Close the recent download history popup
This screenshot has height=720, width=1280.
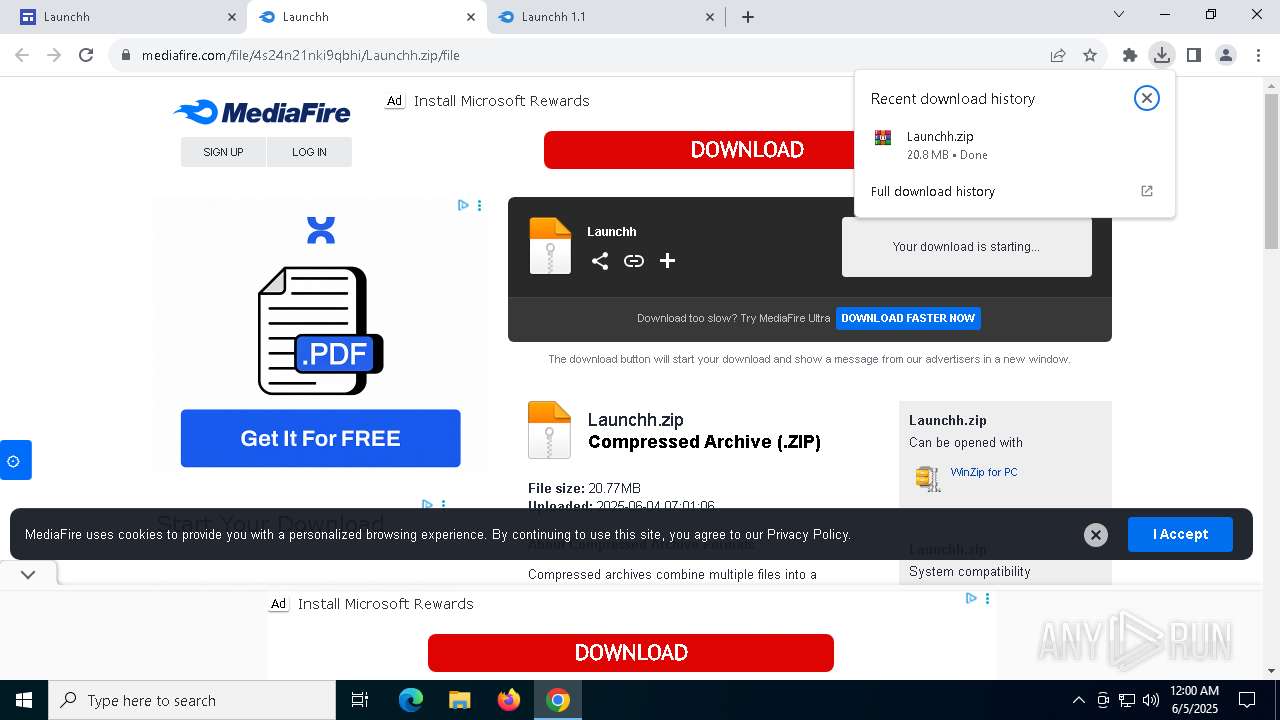pos(1147,98)
